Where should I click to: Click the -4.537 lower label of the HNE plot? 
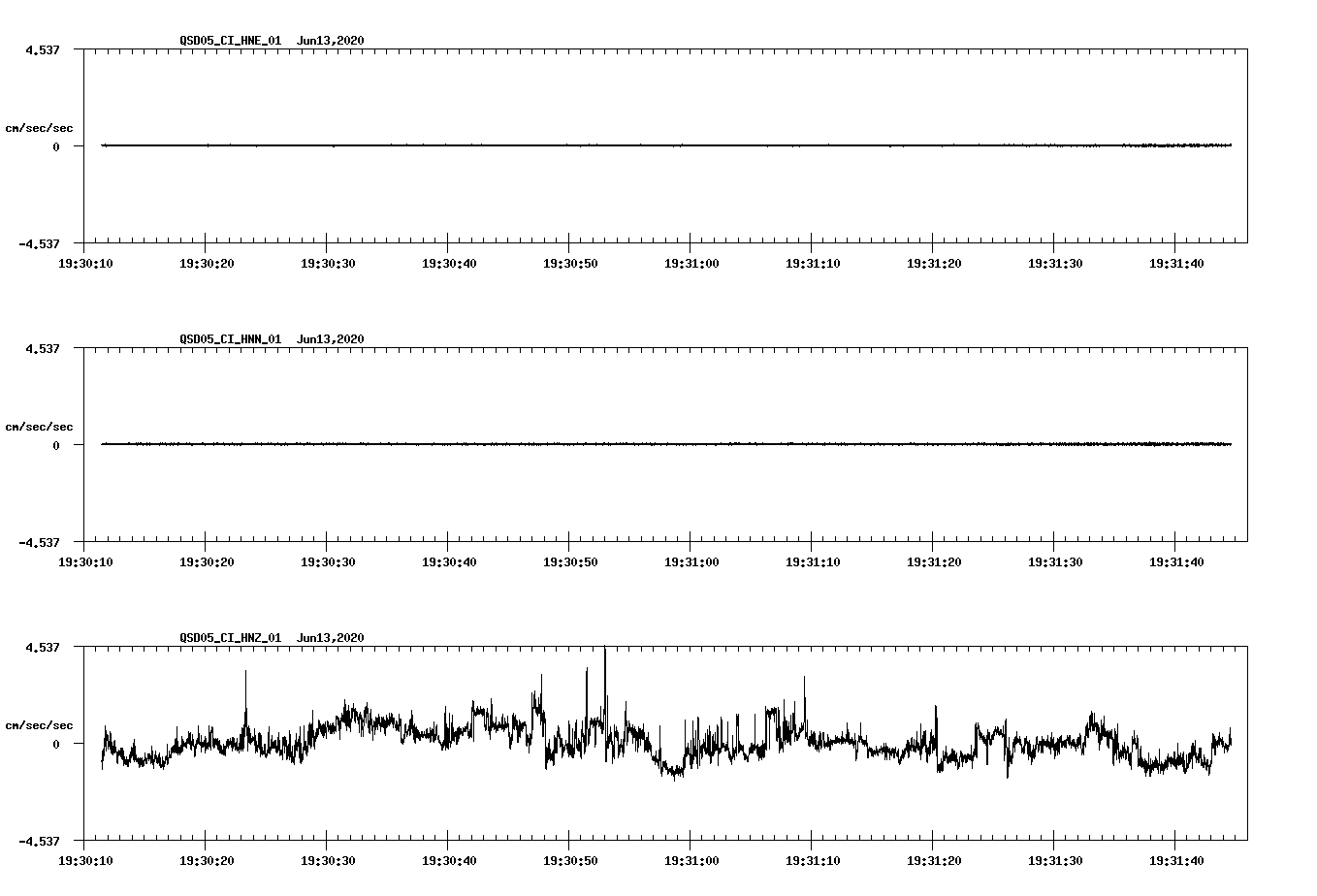coord(40,243)
